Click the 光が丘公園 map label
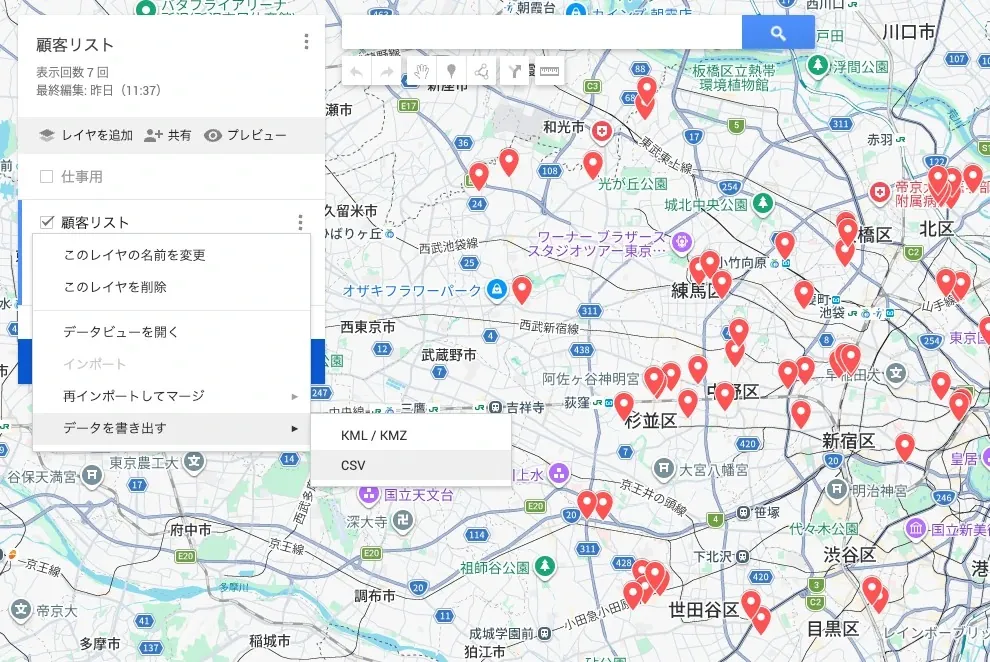The width and height of the screenshot is (990, 662). point(633,184)
